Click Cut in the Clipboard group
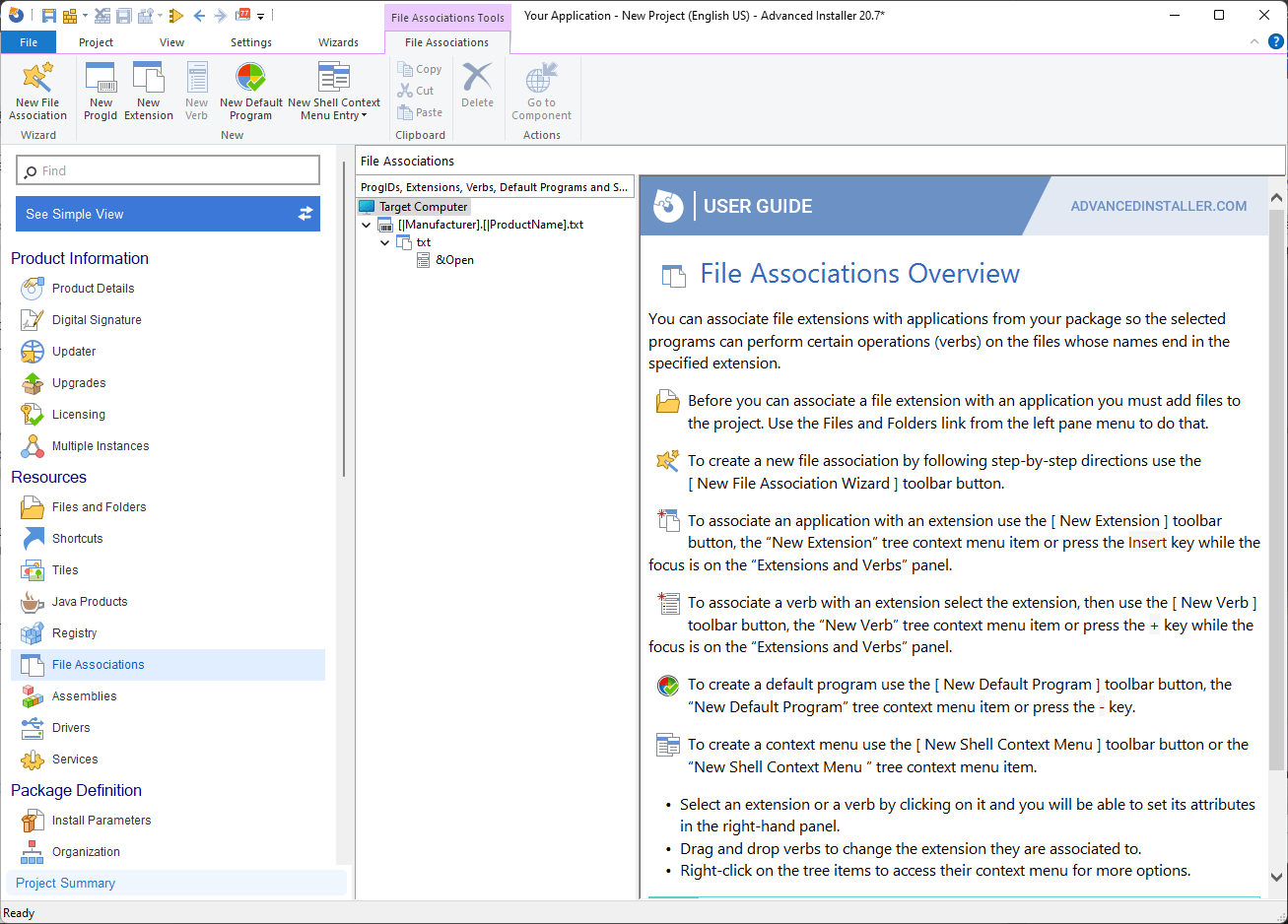 click(x=416, y=91)
